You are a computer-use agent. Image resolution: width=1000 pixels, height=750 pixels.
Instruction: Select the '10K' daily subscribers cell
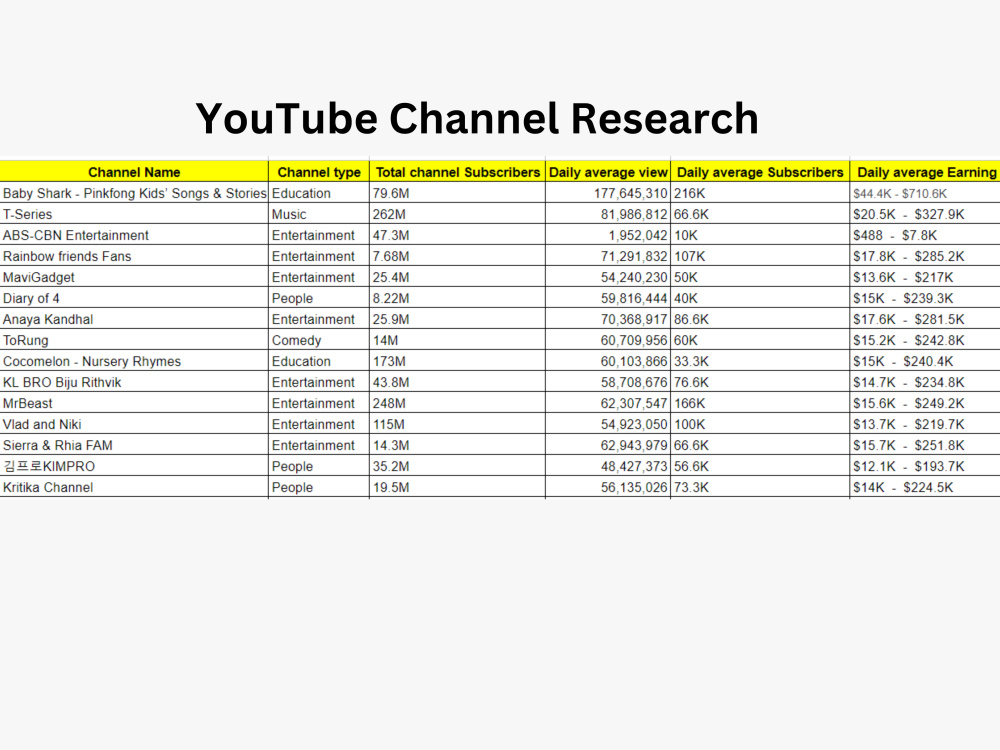[x=760, y=235]
